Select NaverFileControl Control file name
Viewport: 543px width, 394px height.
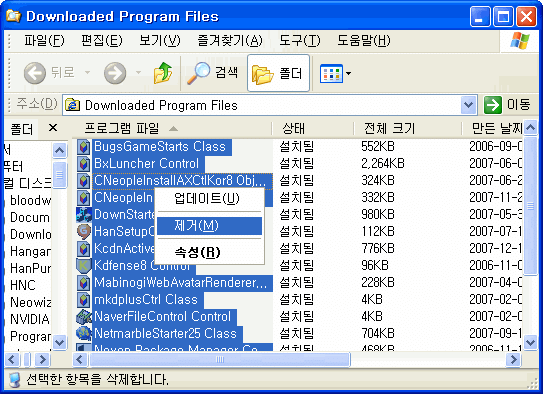point(163,317)
